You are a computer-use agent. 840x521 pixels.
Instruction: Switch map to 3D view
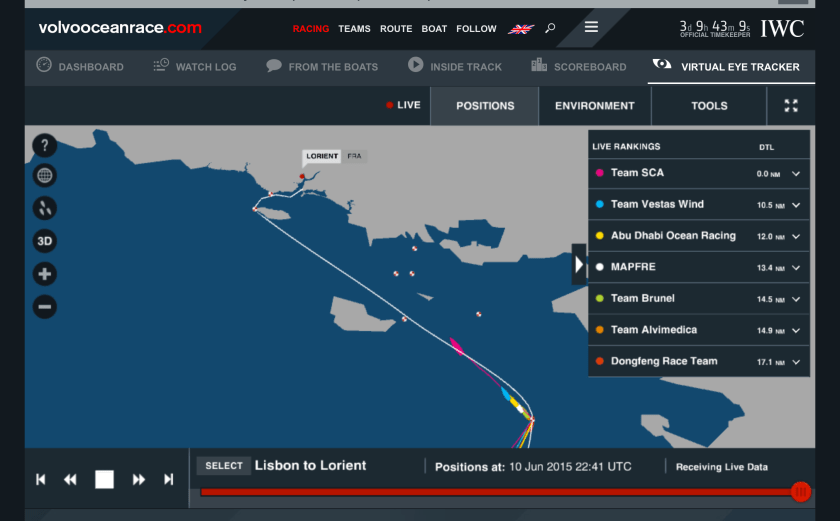point(45,241)
